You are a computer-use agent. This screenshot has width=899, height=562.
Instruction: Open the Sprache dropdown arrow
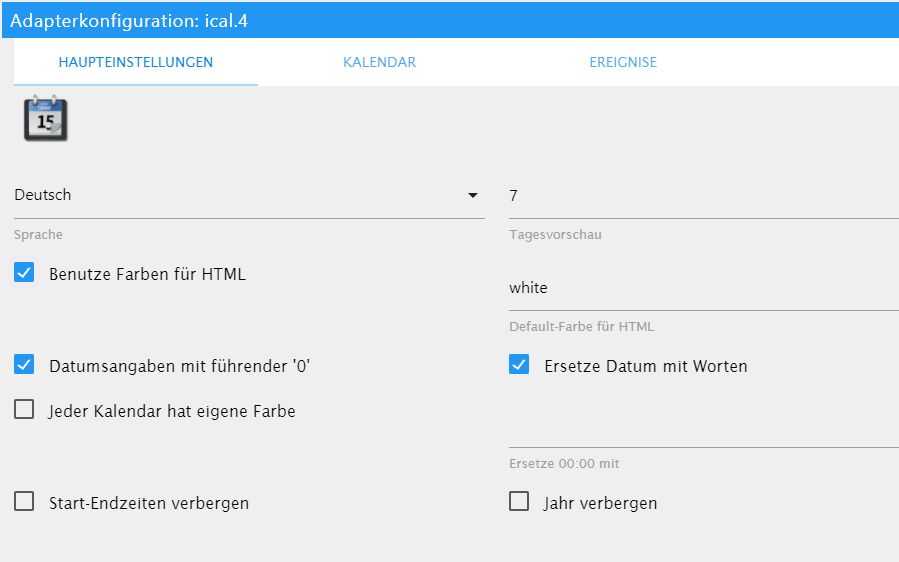pos(473,196)
